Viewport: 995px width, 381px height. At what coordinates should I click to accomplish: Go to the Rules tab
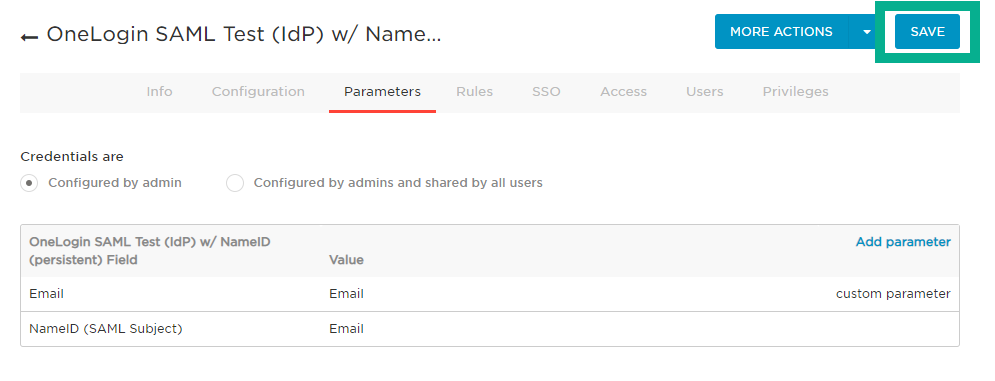click(x=474, y=91)
